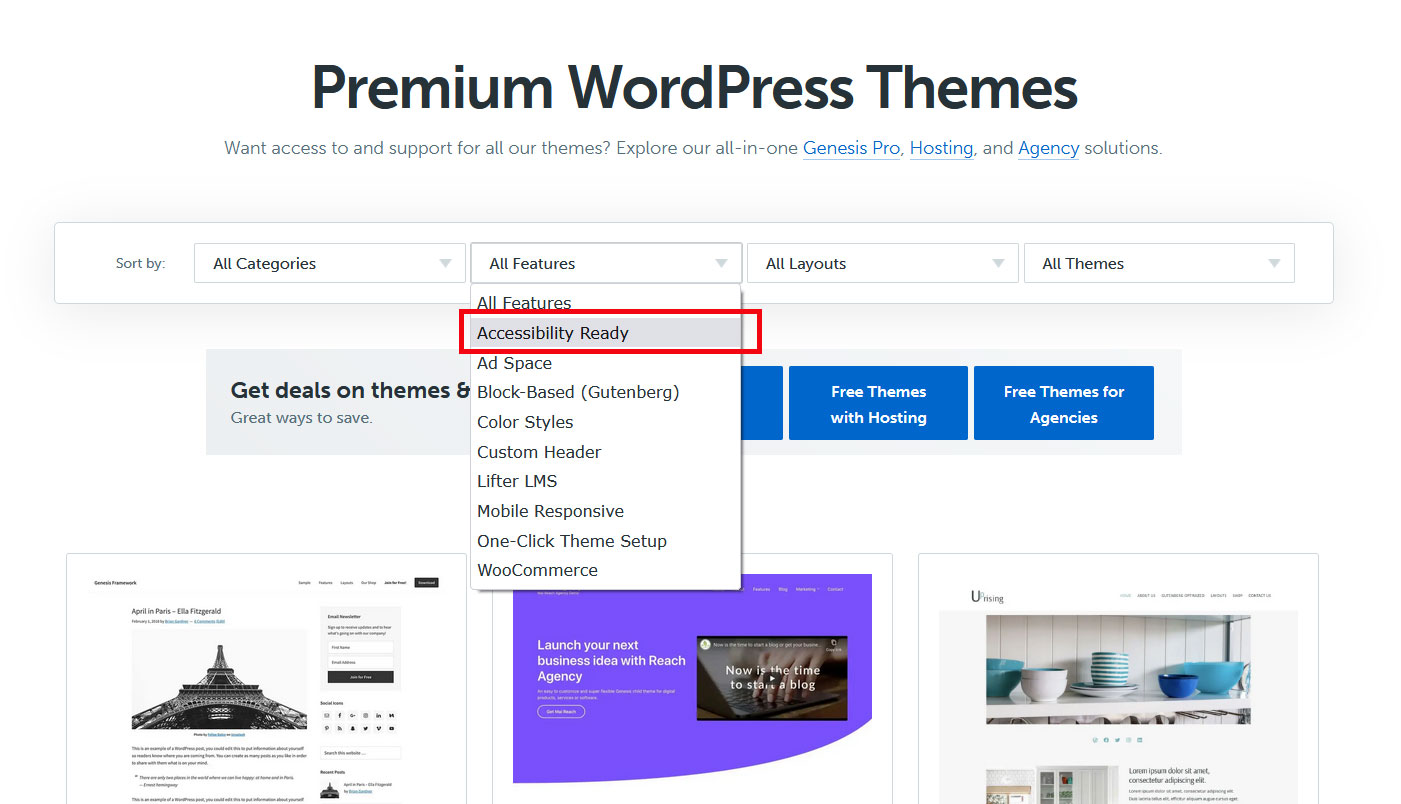Follow the Hosting link
The height and width of the screenshot is (804, 1401).
[x=941, y=148]
